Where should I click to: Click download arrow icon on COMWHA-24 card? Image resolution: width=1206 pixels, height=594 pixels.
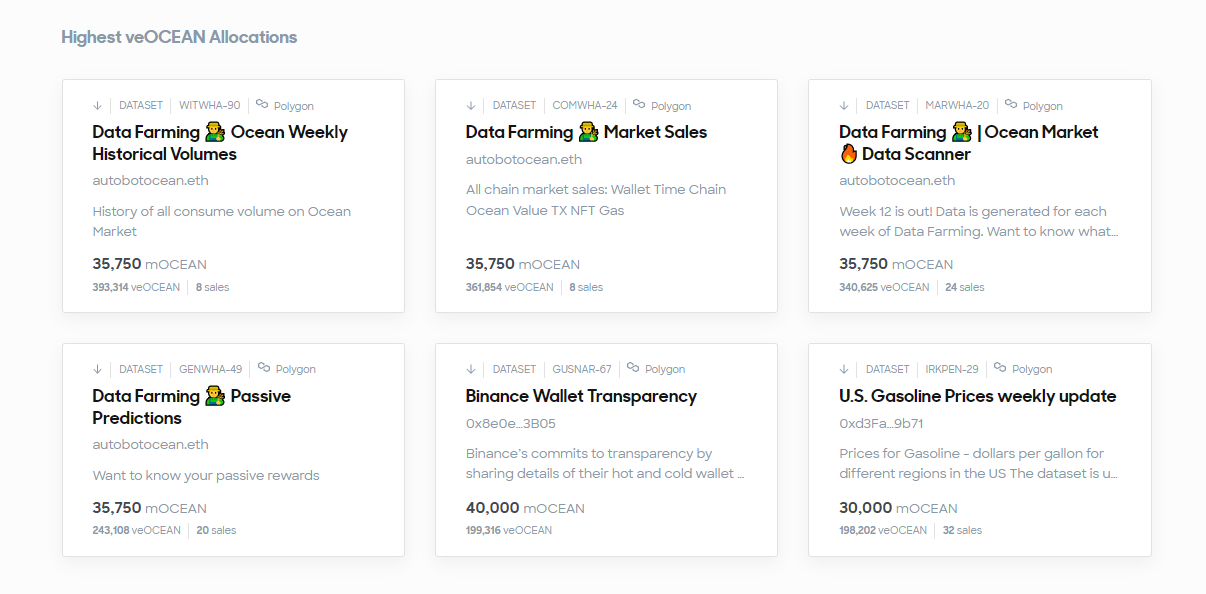coord(471,105)
